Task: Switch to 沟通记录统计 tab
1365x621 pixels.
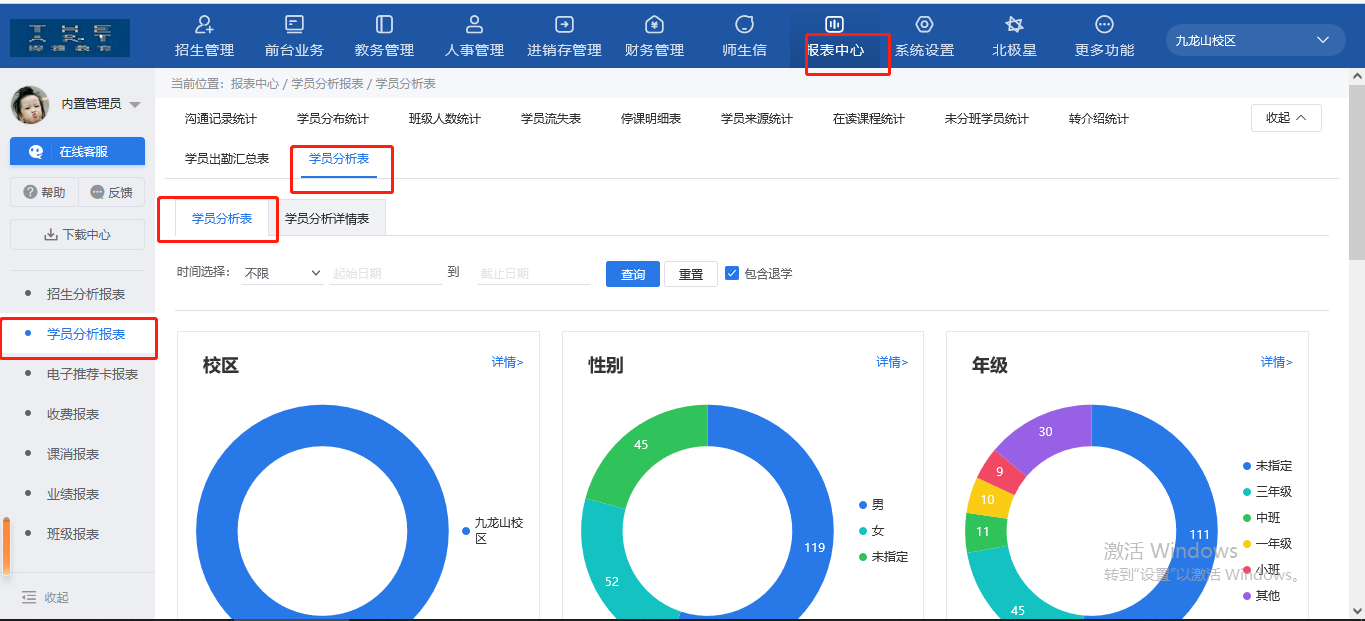Action: click(x=221, y=119)
